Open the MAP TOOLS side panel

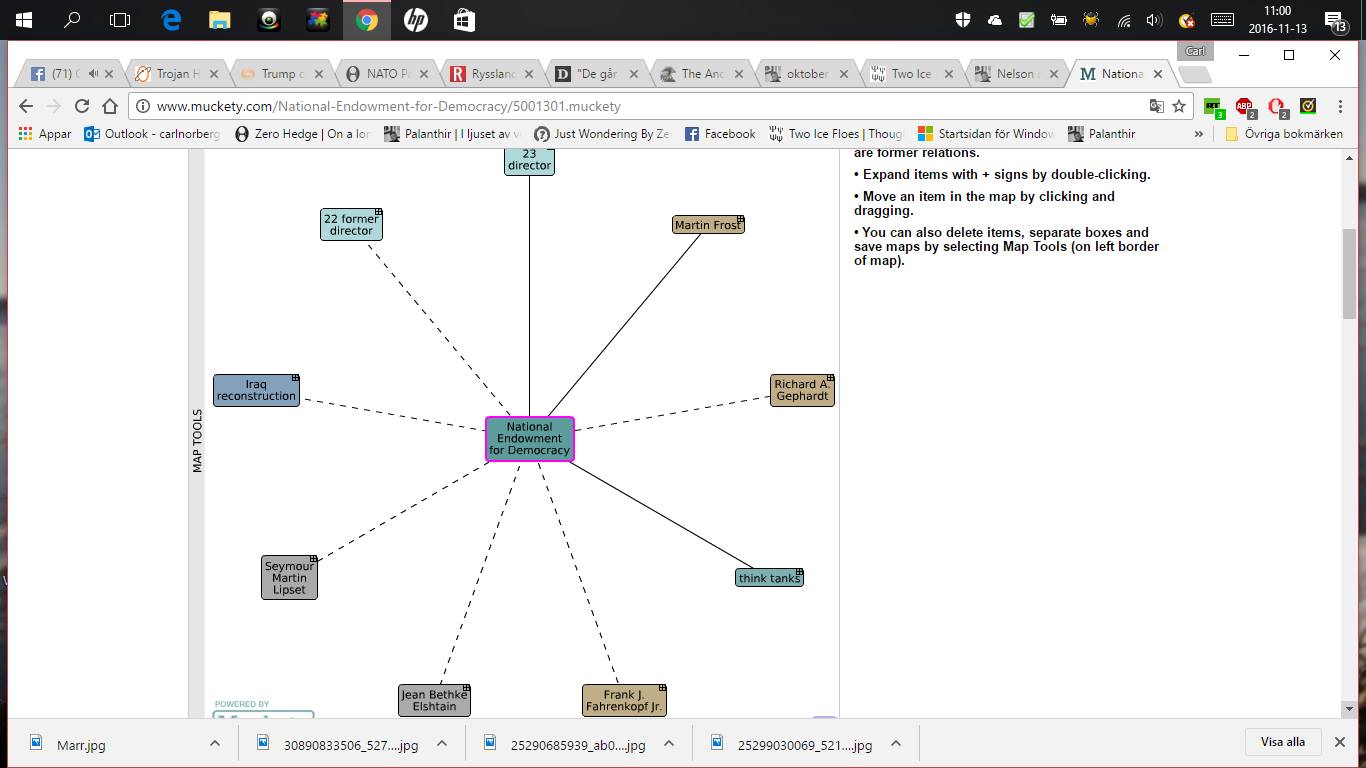(197, 440)
